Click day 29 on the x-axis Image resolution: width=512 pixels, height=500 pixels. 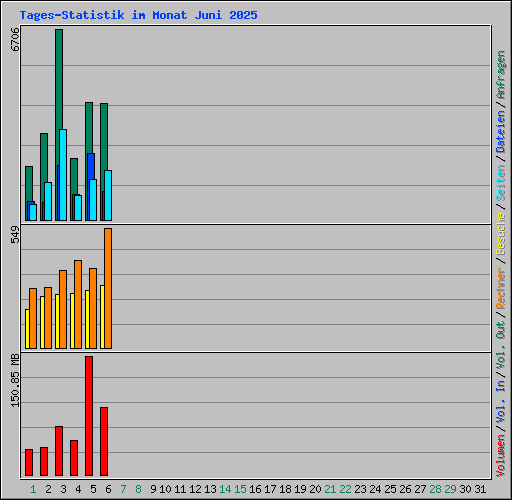point(450,489)
